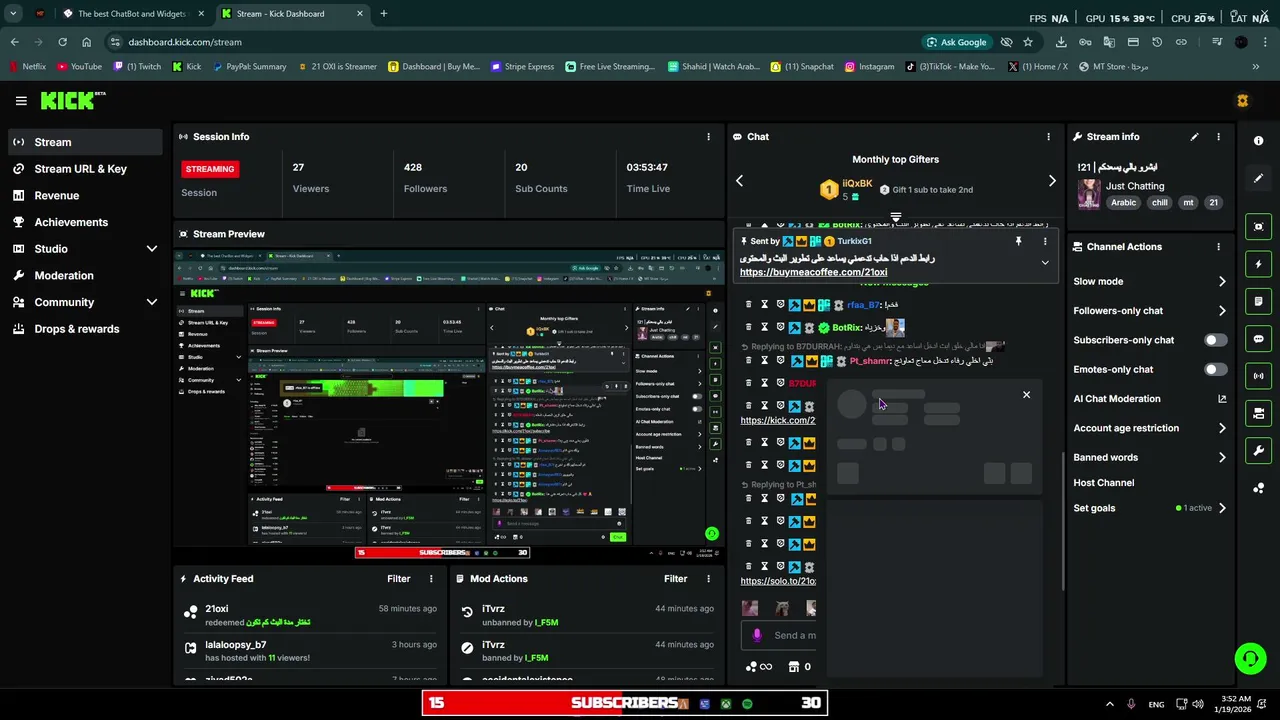Screen dimensions: 1280x720
Task: Toggle Emotes-only chat
Action: (1215, 370)
